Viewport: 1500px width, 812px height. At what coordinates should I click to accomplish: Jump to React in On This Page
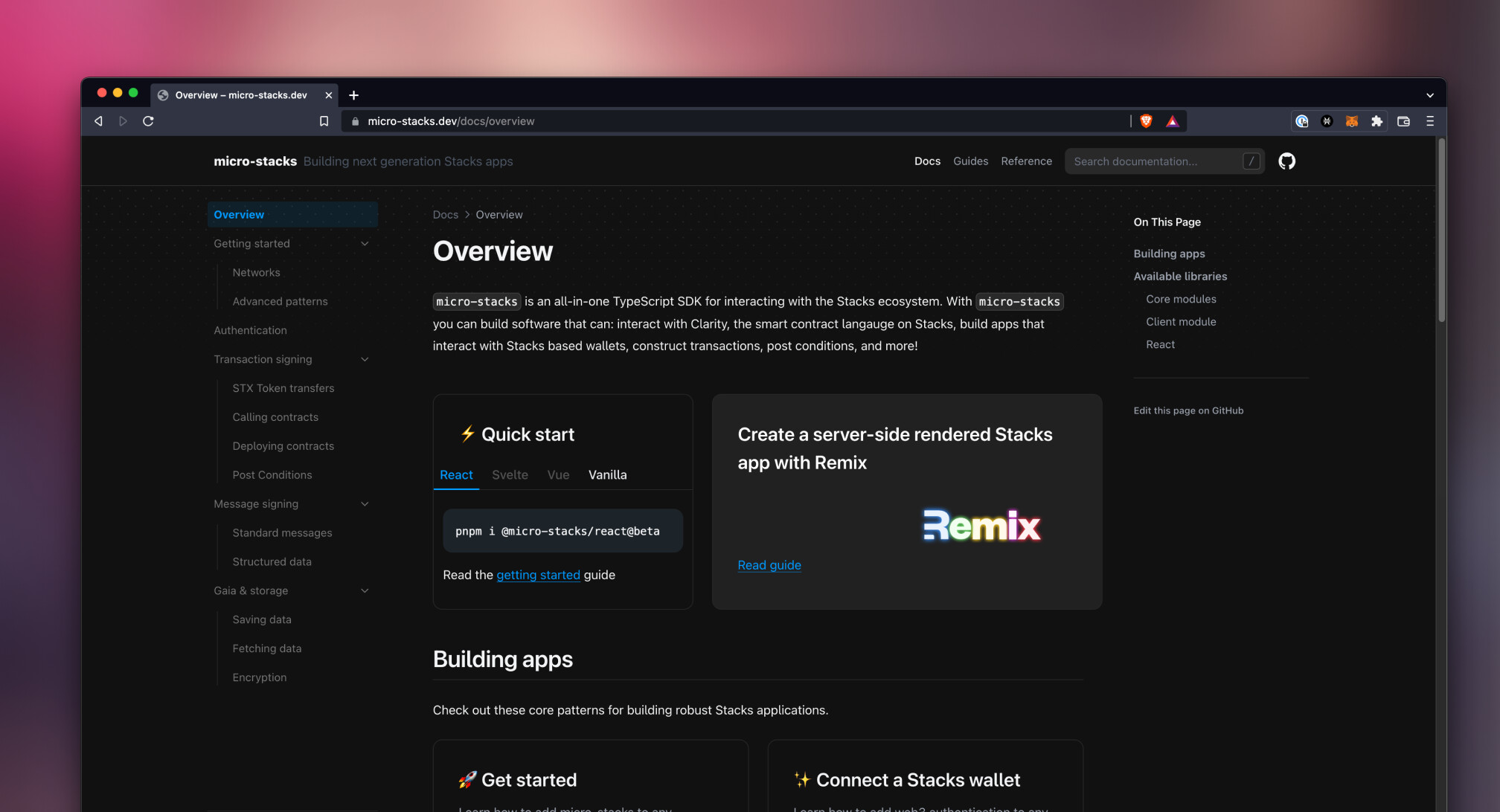coord(1160,344)
